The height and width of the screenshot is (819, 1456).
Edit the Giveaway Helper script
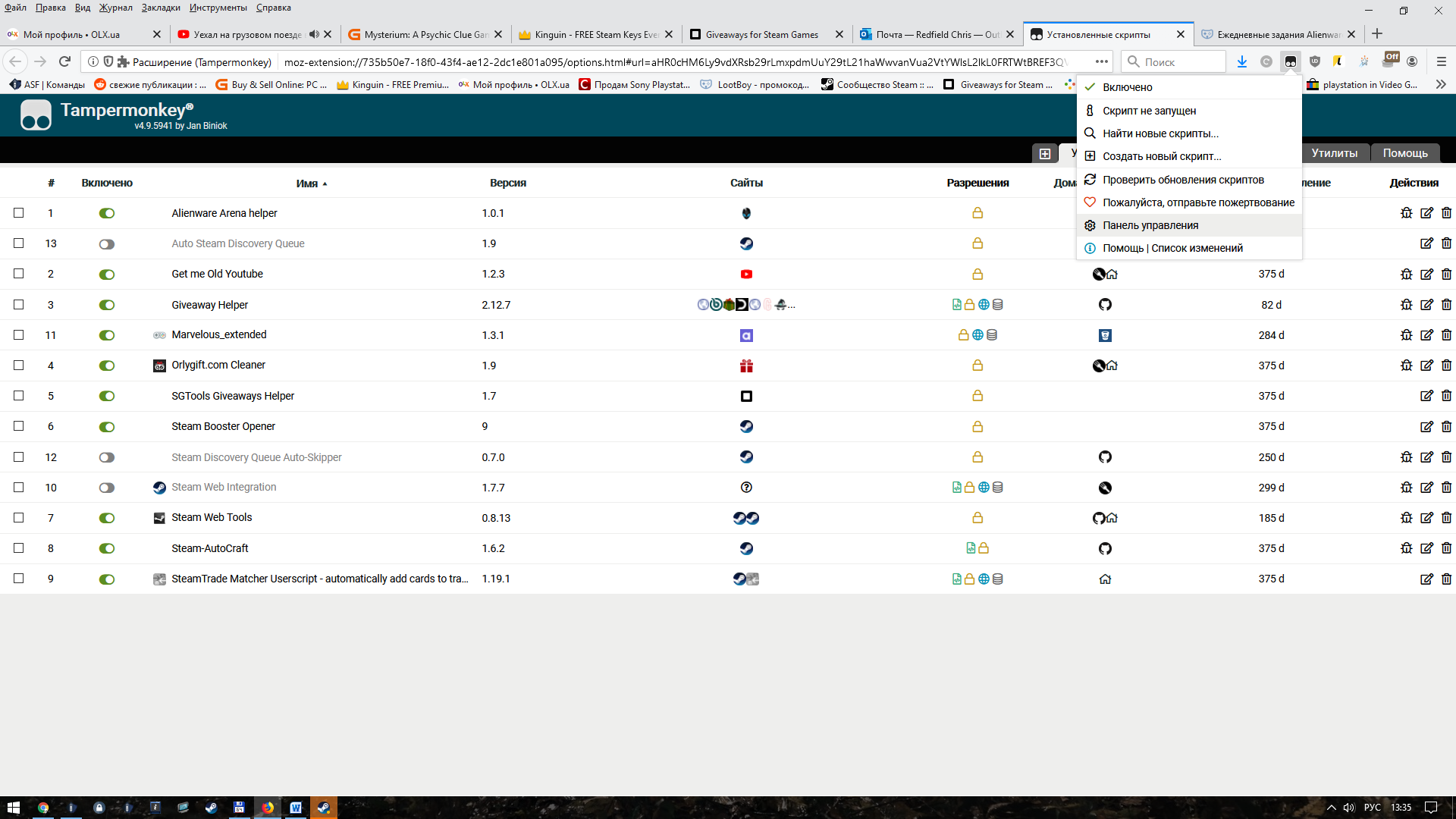point(1426,305)
